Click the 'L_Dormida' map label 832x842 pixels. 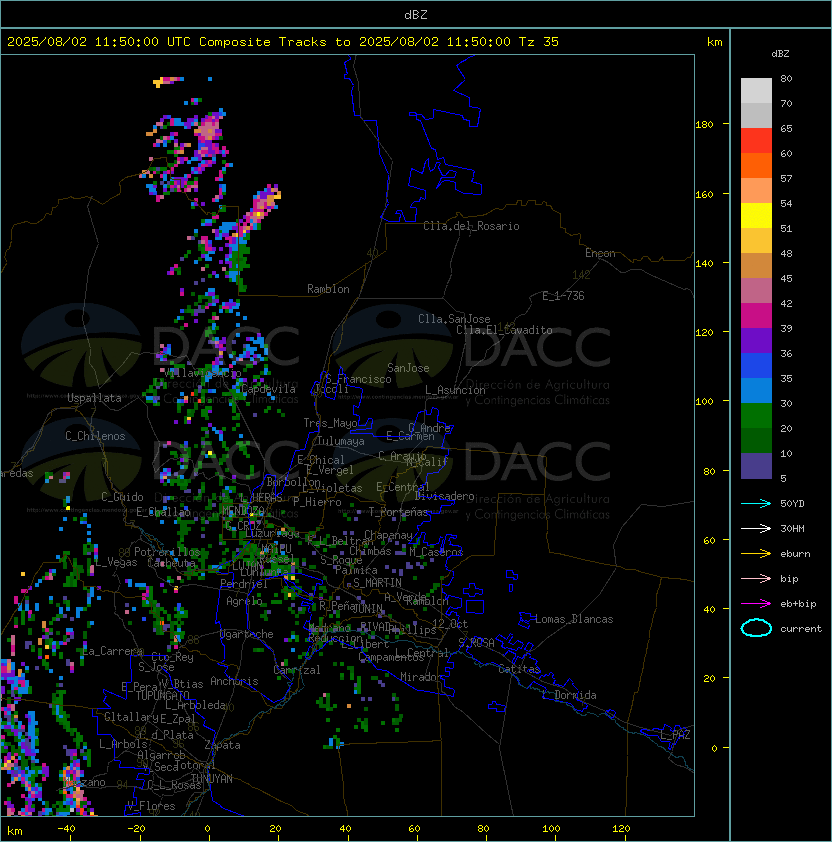(x=569, y=695)
